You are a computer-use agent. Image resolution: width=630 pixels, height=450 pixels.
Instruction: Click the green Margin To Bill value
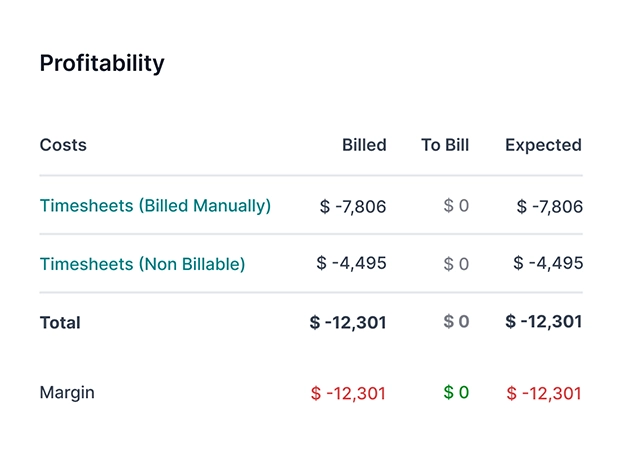[456, 392]
